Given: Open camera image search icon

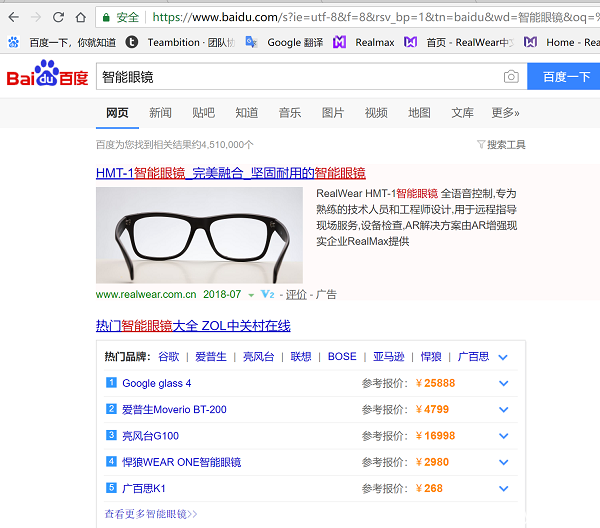Looking at the screenshot, I should coord(511,77).
